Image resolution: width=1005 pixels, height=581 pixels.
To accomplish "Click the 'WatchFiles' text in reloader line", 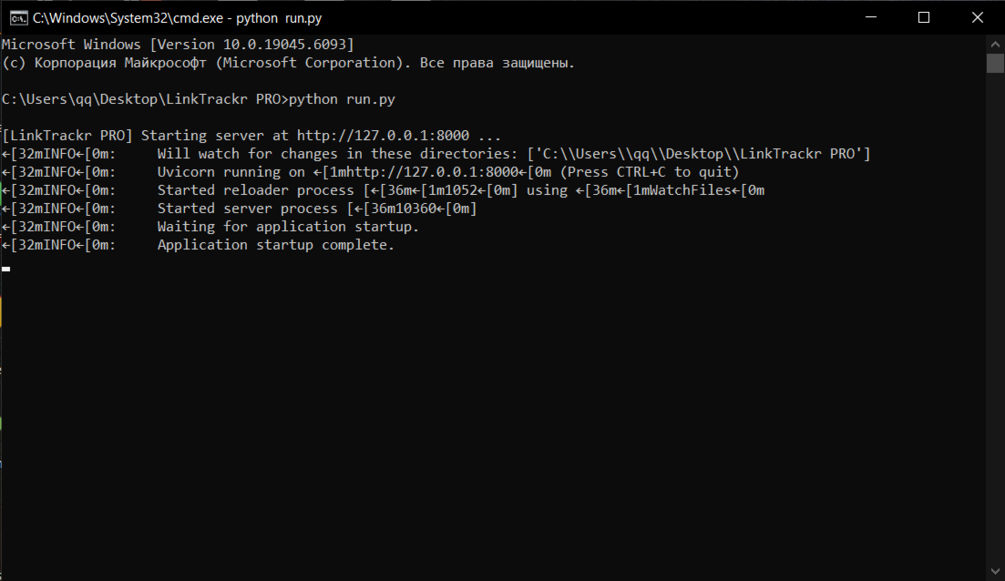I will click(x=690, y=190).
